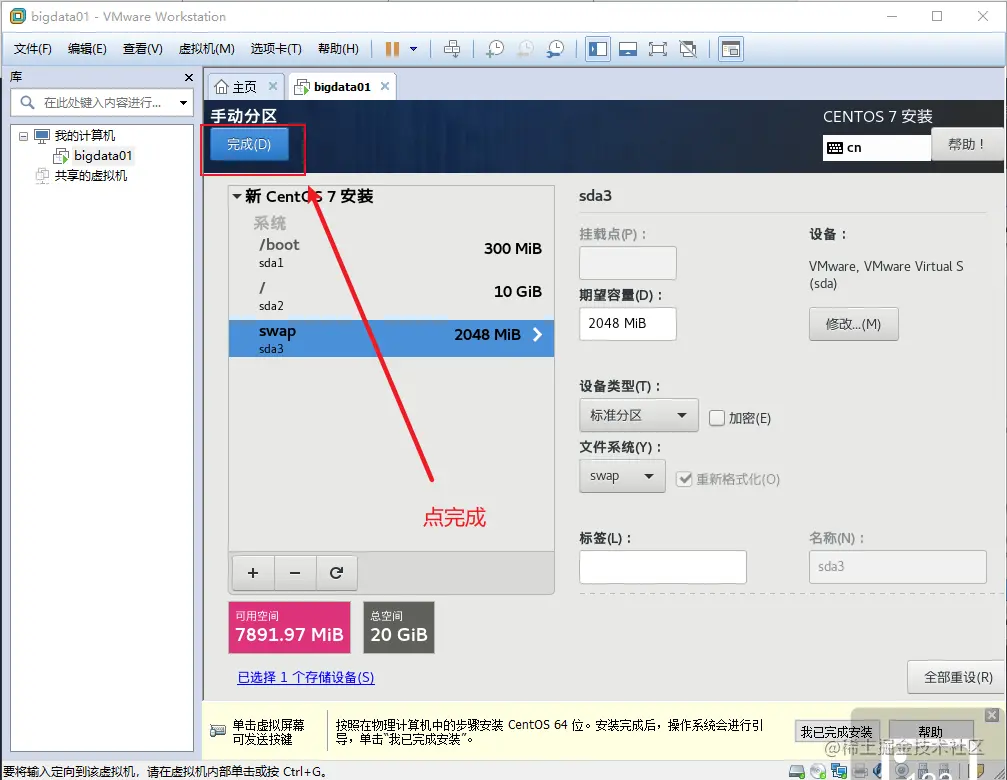Image resolution: width=1007 pixels, height=780 pixels.
Task: Switch to the 主页 tab
Action: coord(243,86)
